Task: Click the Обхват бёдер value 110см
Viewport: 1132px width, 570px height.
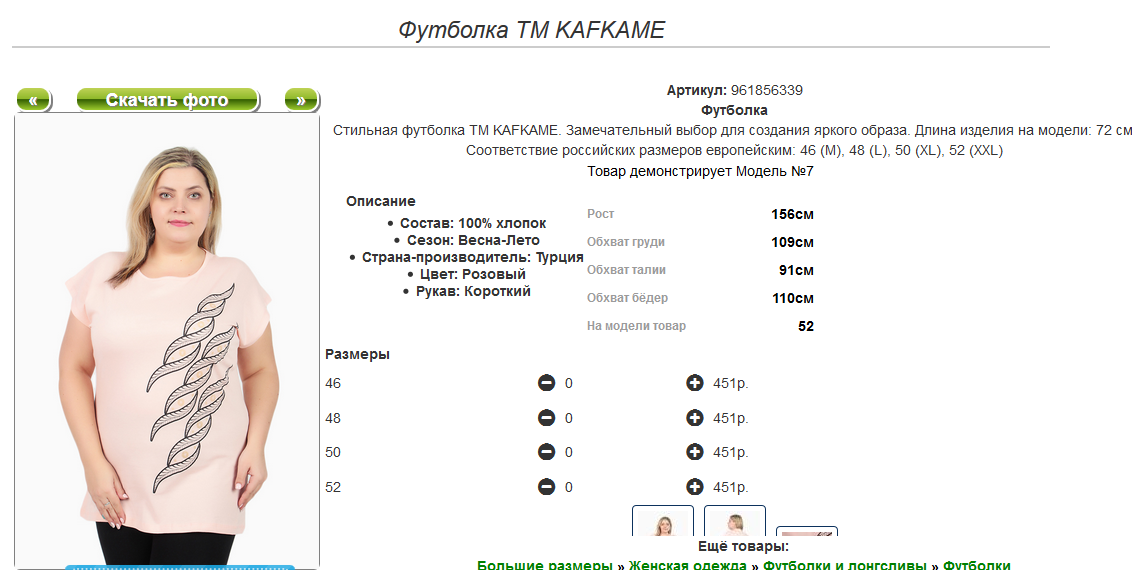Action: coord(793,298)
